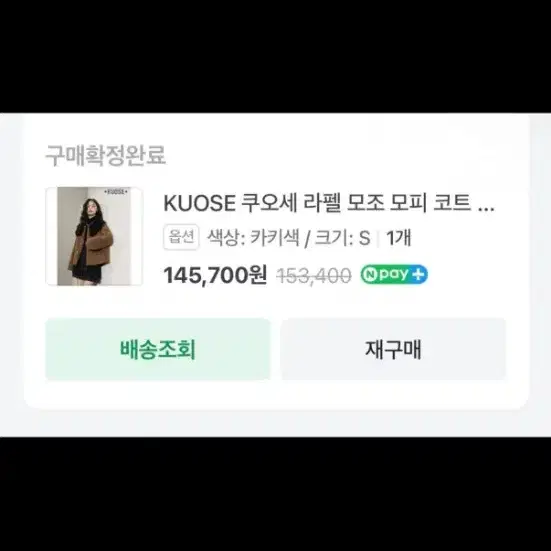Viewport: 551px width, 551px height.
Task: Click the KUOSE logo on the thumbnail
Action: click(x=116, y=192)
